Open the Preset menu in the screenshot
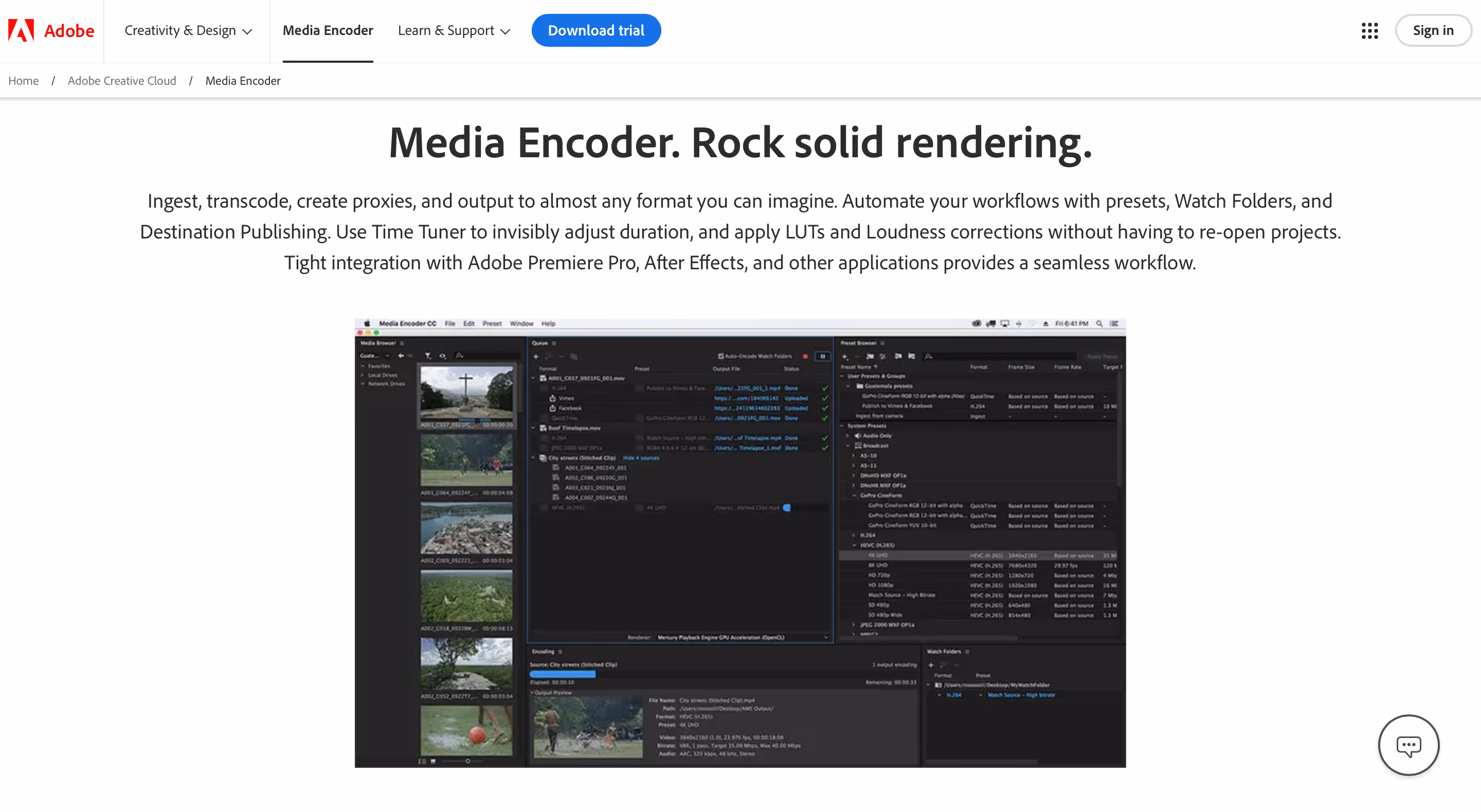The width and height of the screenshot is (1481, 812). 492,324
